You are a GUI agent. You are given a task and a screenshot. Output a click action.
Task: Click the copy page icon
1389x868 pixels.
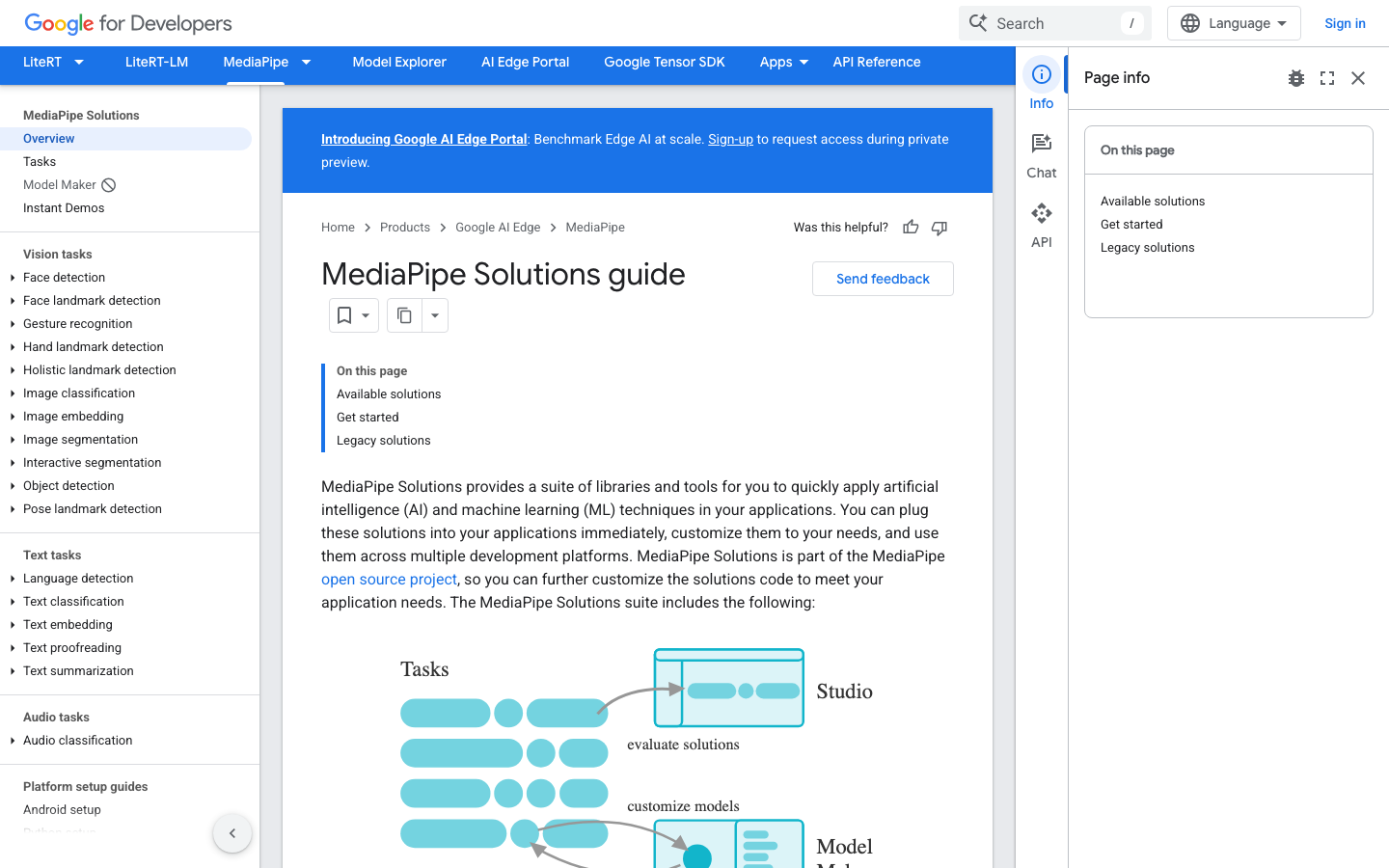pyautogui.click(x=404, y=315)
